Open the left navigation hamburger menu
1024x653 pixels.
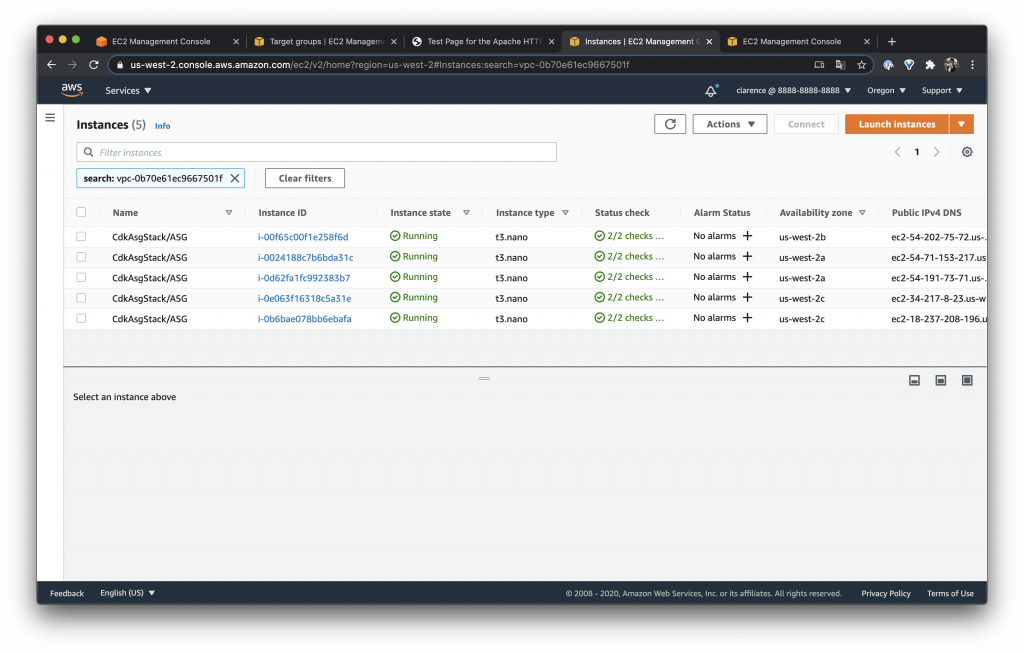[50, 118]
